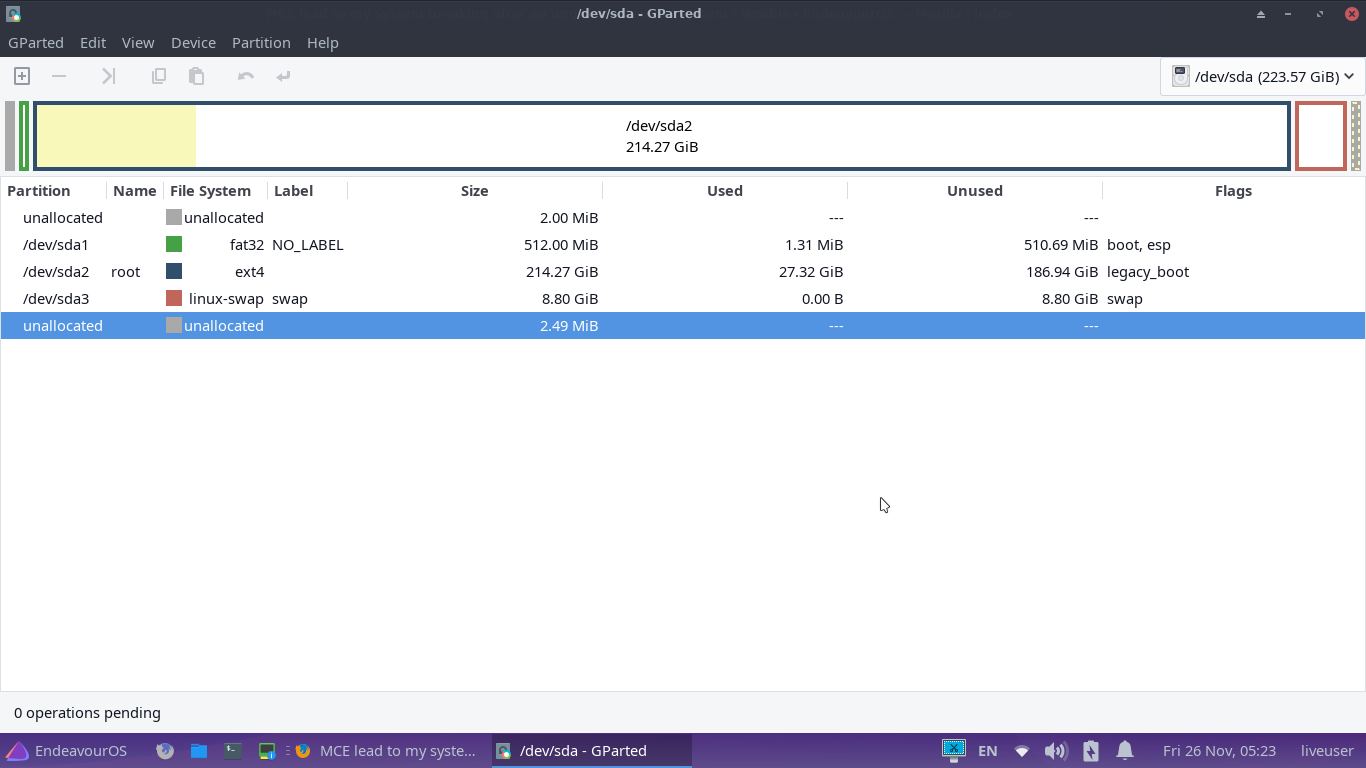Click the Delete partition toolbar icon
This screenshot has height=768, width=1366.
pos(59,76)
